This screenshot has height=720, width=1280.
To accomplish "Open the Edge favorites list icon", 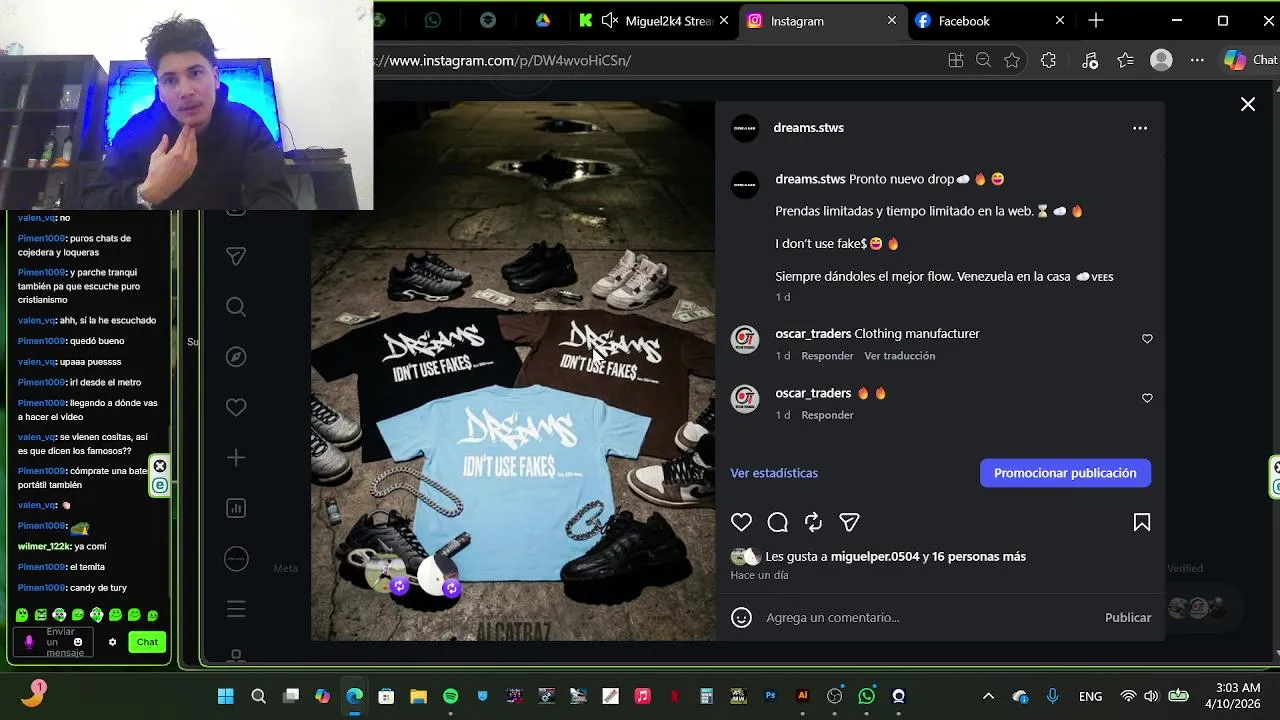I will (1125, 60).
